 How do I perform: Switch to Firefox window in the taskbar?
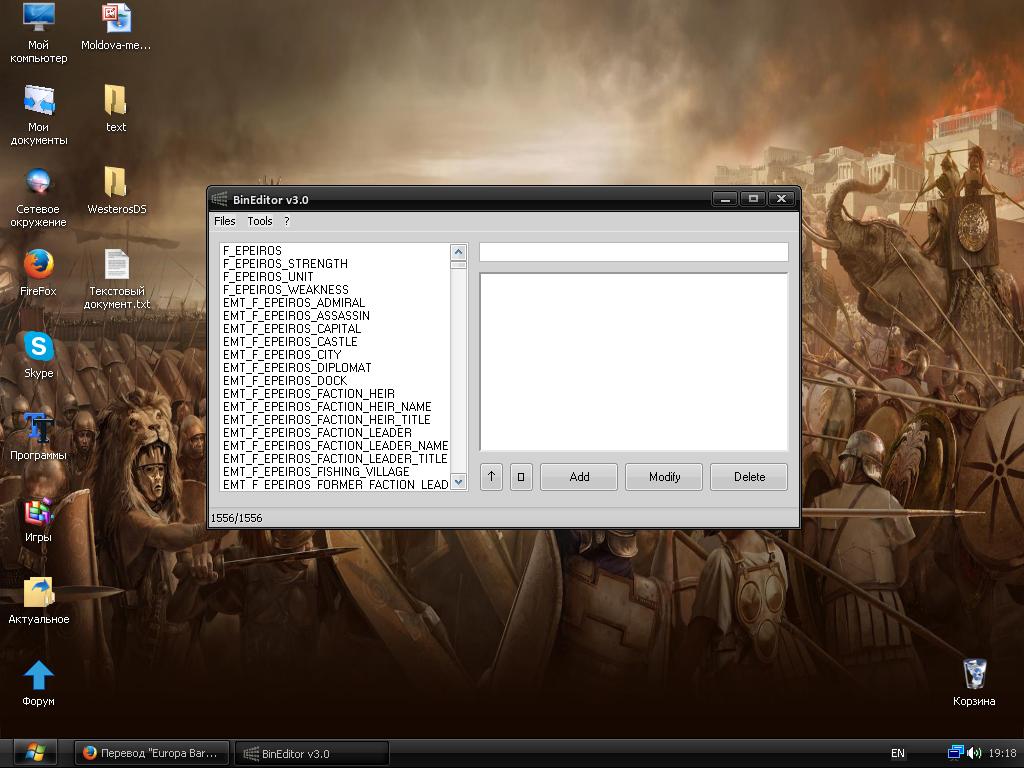pos(152,753)
